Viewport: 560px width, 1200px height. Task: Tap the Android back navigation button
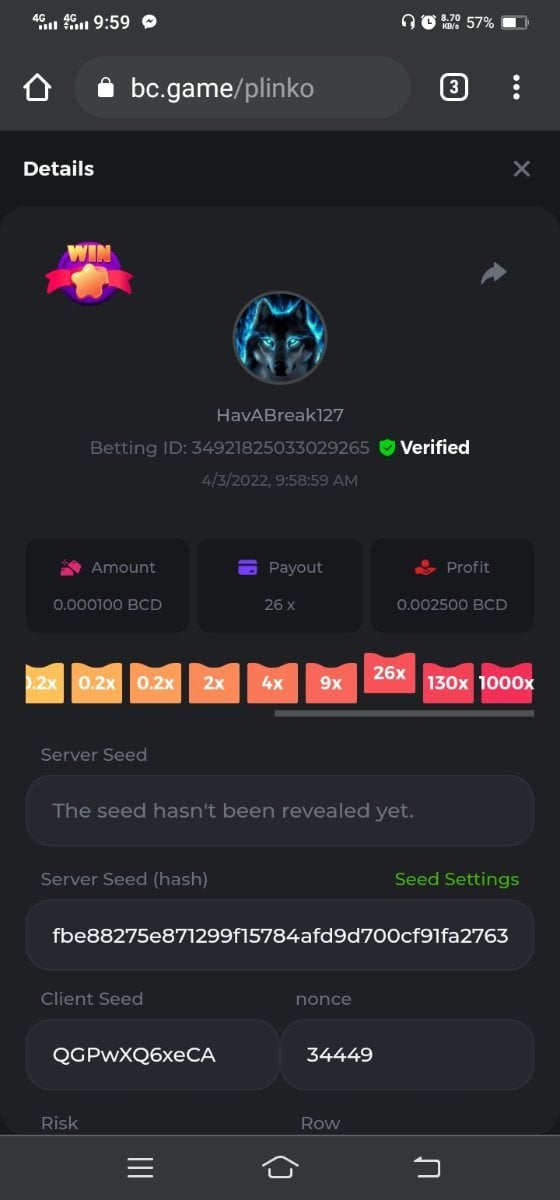coord(427,1167)
